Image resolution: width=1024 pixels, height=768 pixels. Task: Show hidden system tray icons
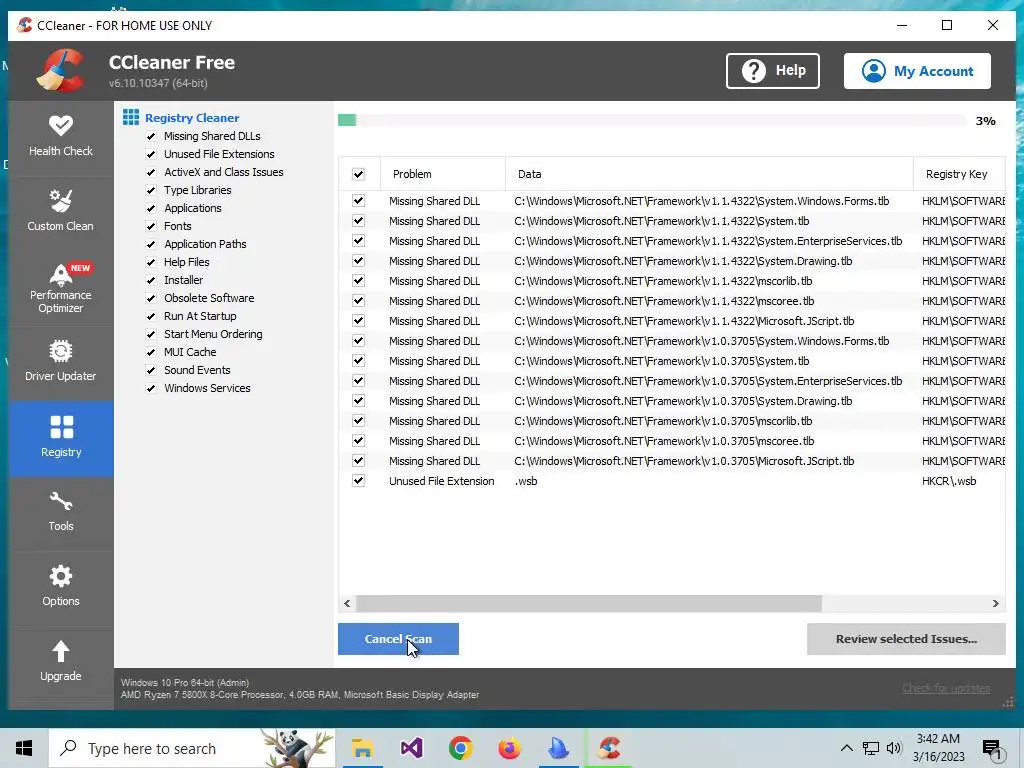[x=846, y=748]
